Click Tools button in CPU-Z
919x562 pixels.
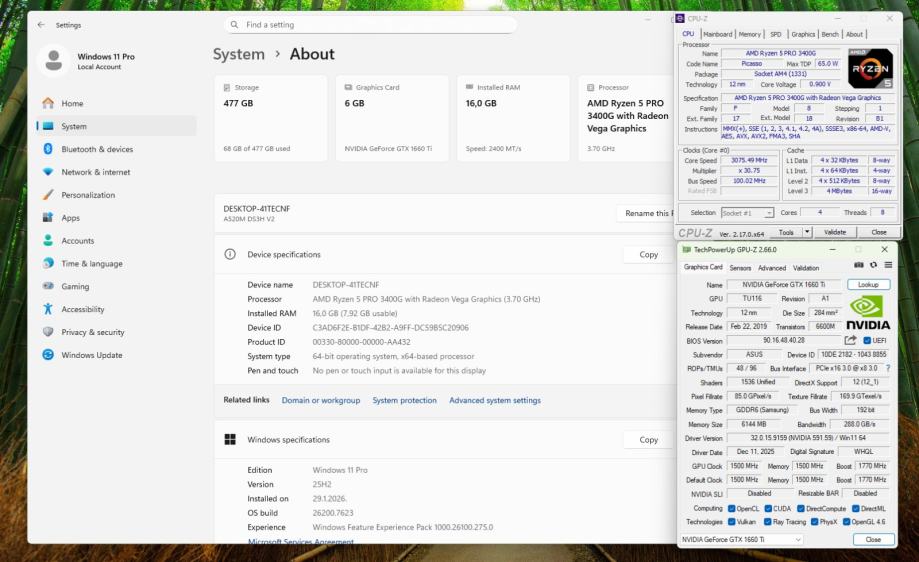[786, 232]
